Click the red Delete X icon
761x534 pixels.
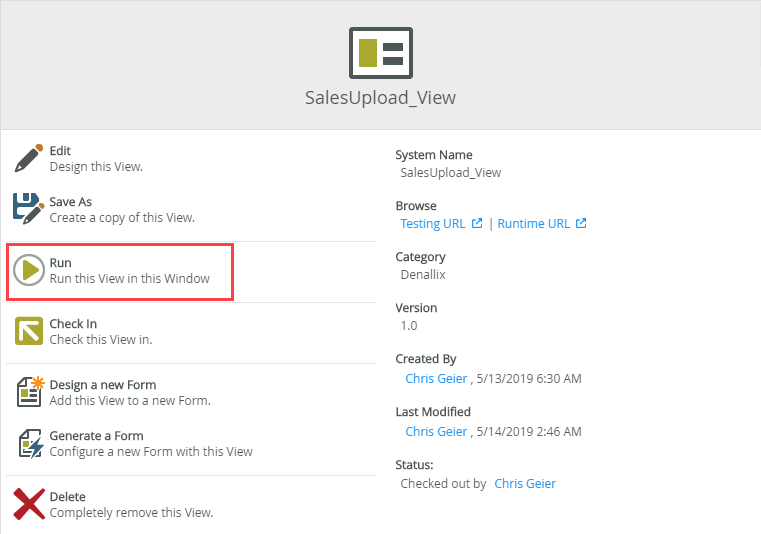[x=29, y=504]
